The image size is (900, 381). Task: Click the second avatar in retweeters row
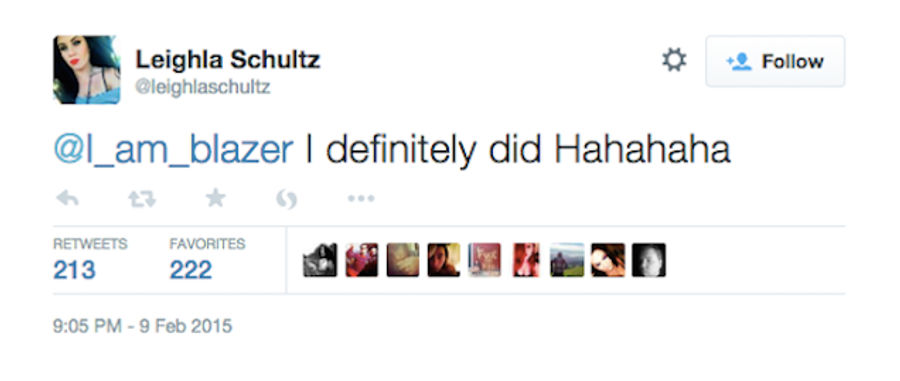pyautogui.click(x=362, y=260)
